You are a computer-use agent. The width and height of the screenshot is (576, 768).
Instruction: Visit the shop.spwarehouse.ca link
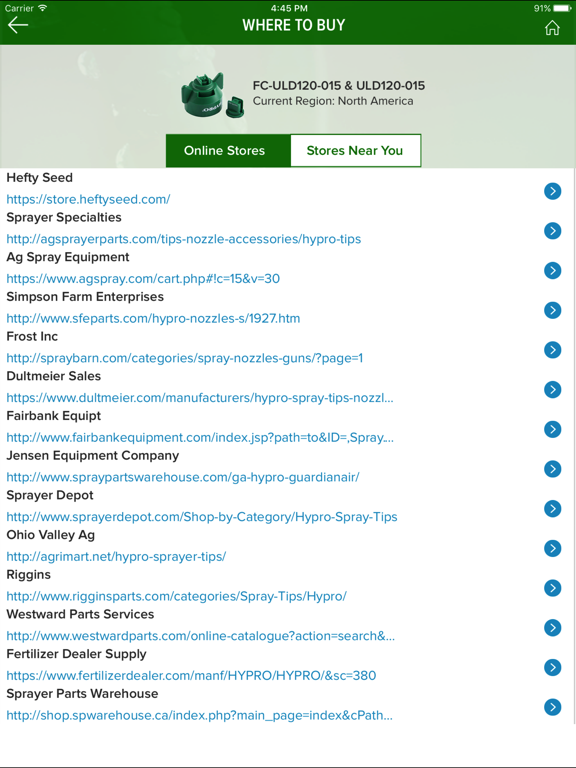[x=199, y=715]
